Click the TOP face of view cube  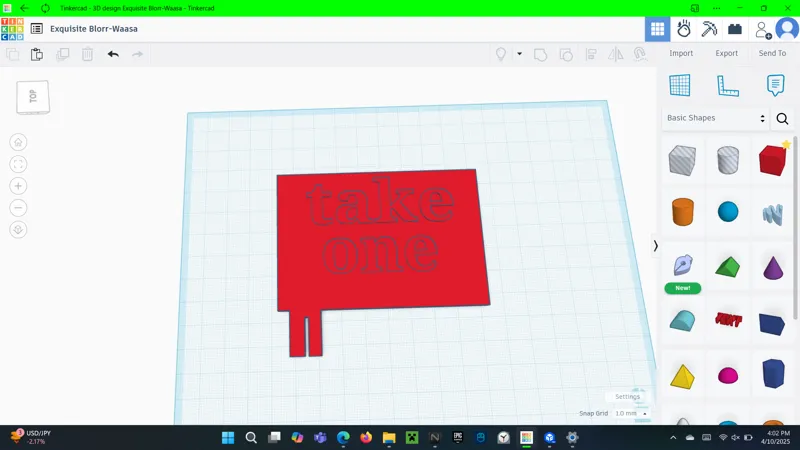pyautogui.click(x=33, y=96)
